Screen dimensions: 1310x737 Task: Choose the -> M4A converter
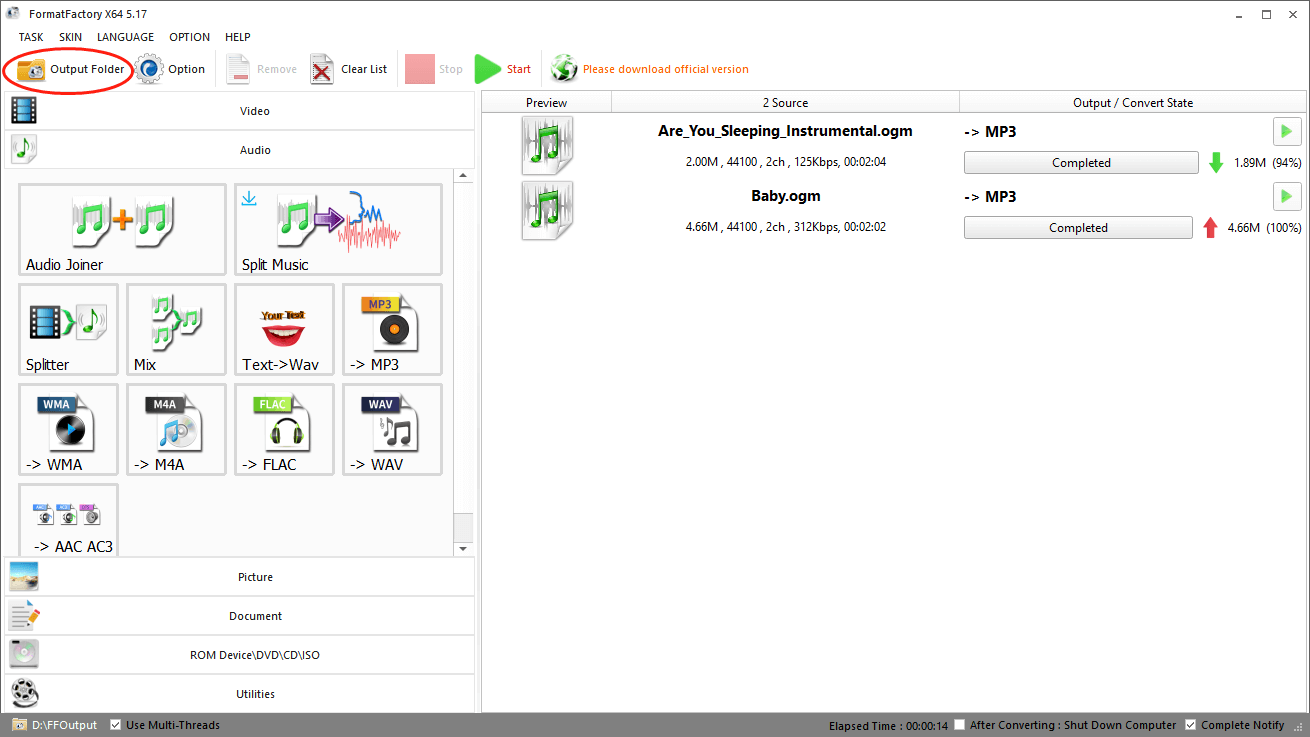pyautogui.click(x=176, y=429)
